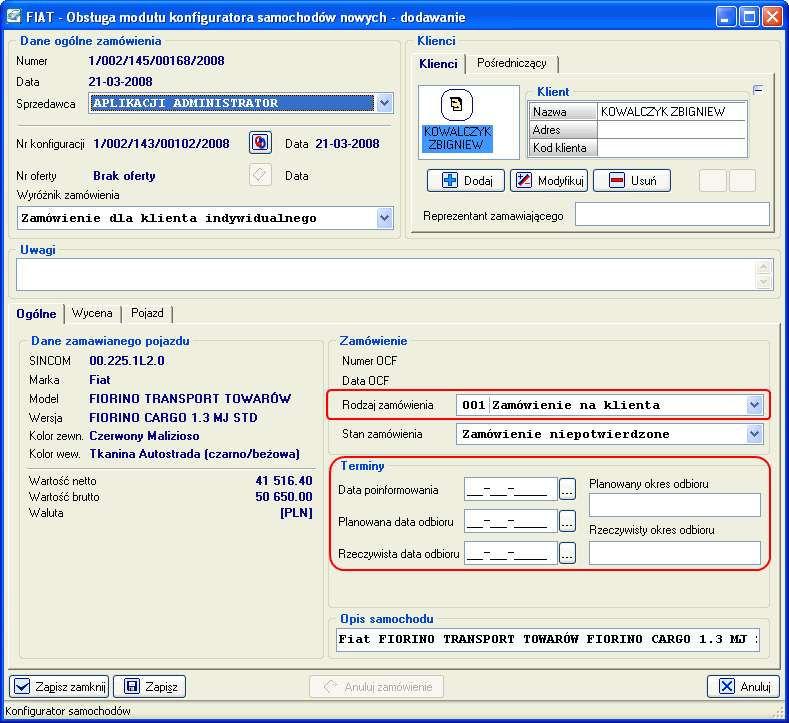
Task: Open calendar picker for Rzeczywista data odbioru
Action: click(567, 553)
